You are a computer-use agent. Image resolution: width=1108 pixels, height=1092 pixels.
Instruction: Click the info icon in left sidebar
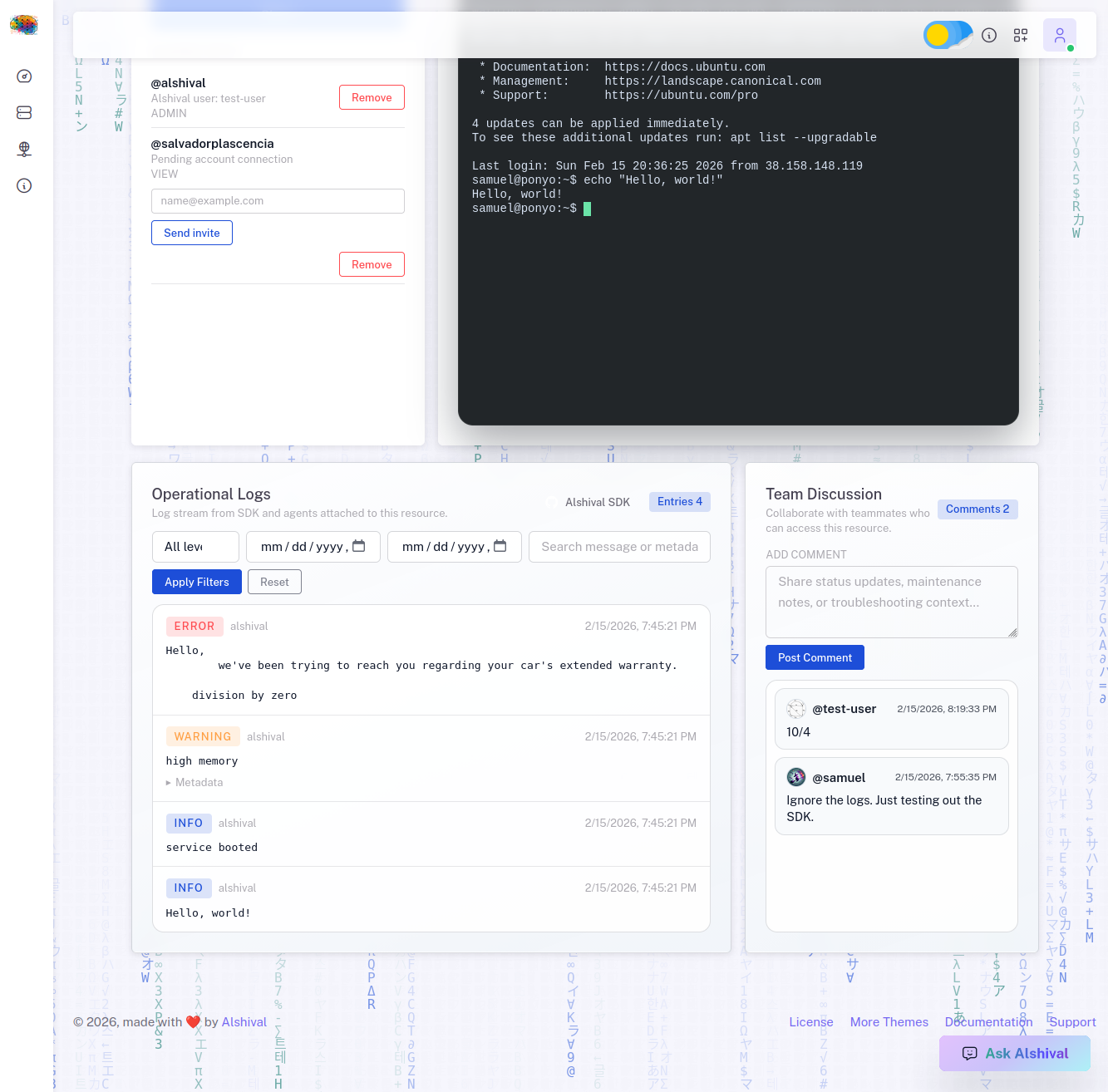coord(24,185)
